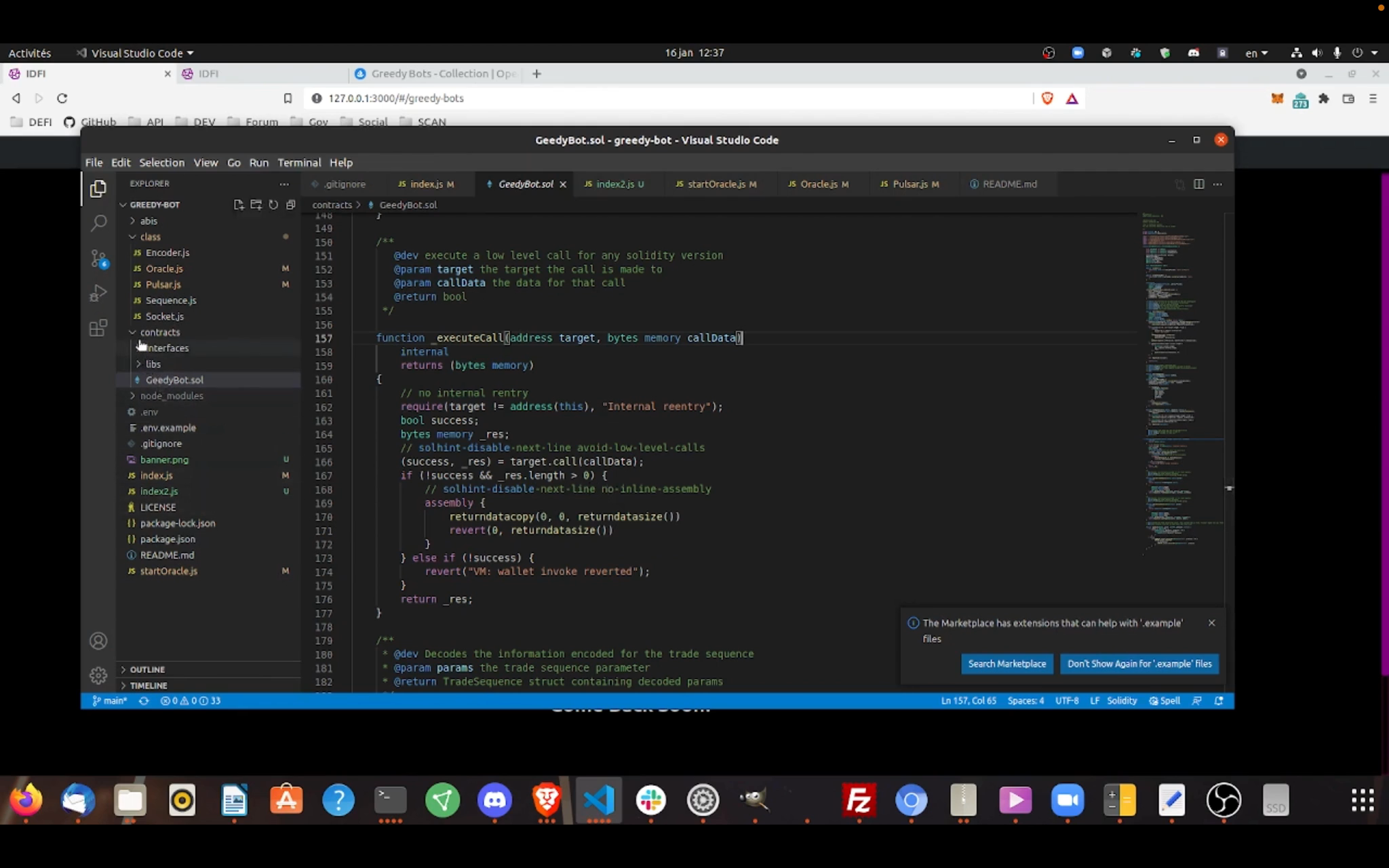Open Activités overview in top bar
This screenshot has width=1389, height=868.
click(30, 53)
